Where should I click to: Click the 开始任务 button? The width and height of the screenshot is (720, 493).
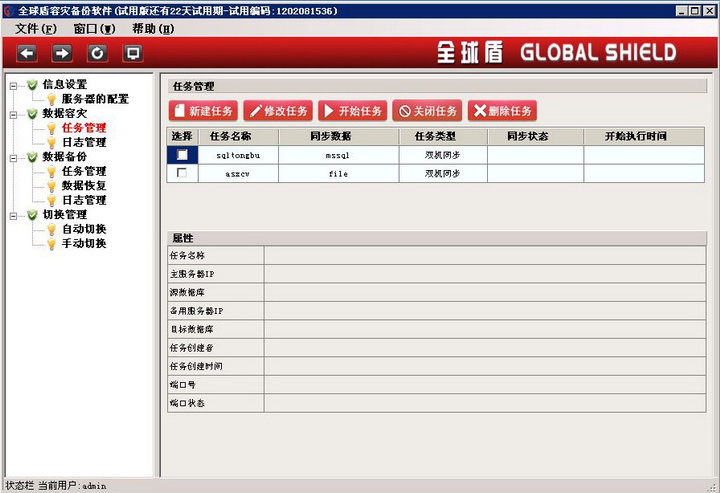[353, 111]
